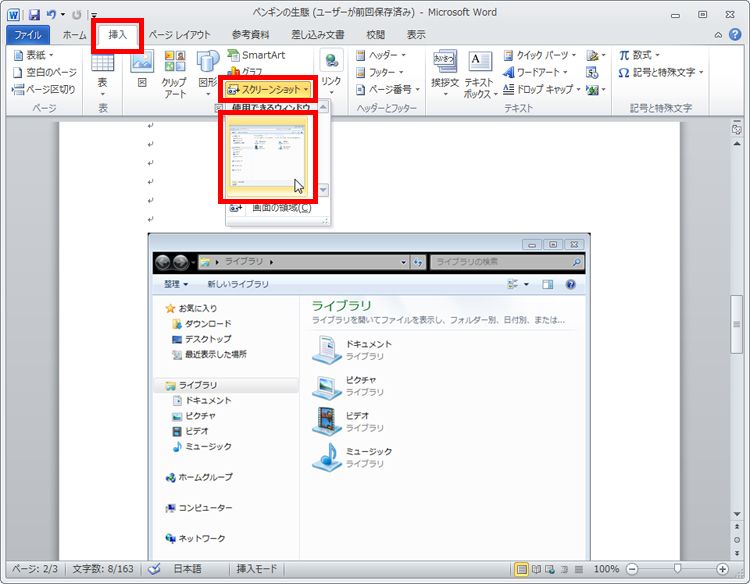The height and width of the screenshot is (584, 750).
Task: Insert a picture with the 図 icon
Action: (x=142, y=69)
